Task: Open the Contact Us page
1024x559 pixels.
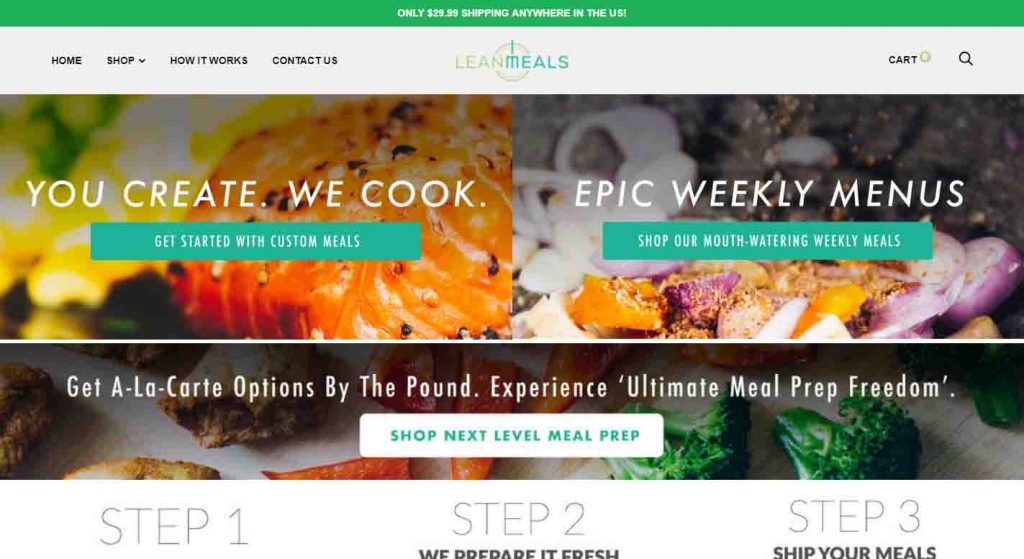Action: click(305, 60)
